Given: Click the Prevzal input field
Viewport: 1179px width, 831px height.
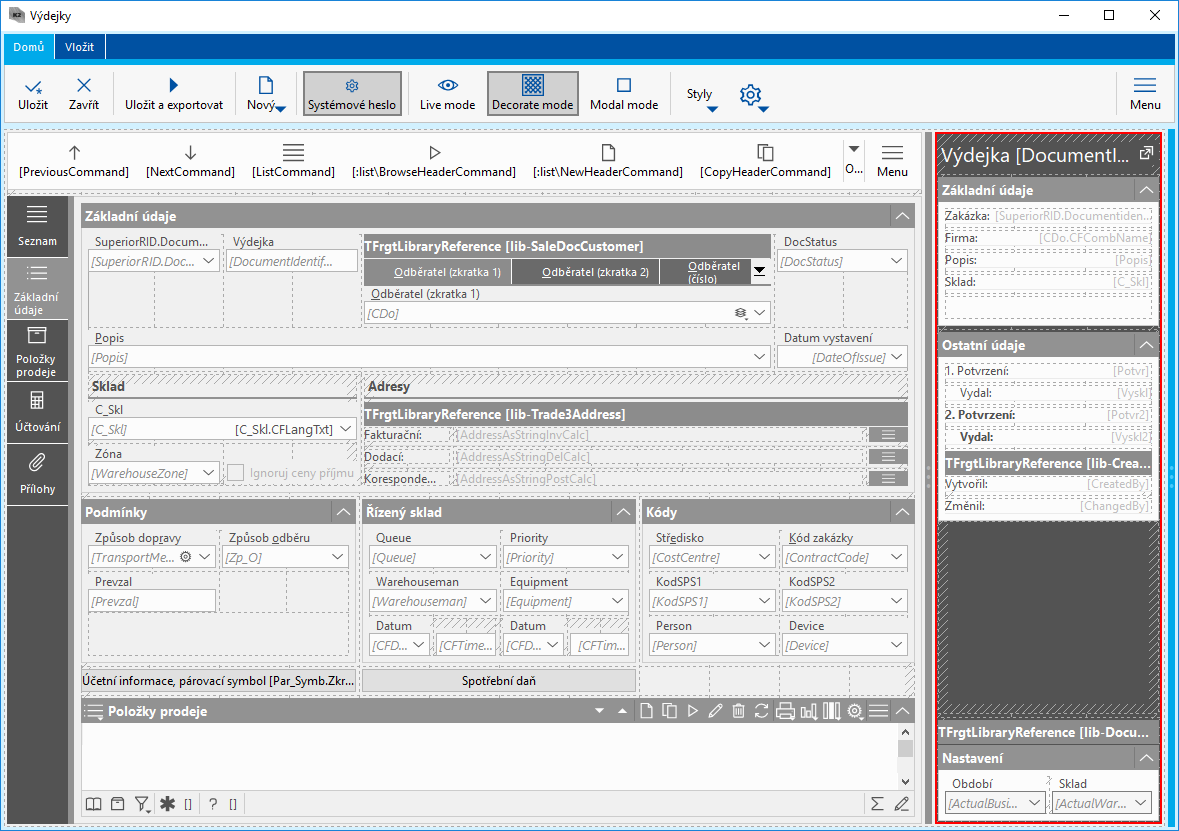Looking at the screenshot, I should click(x=152, y=601).
